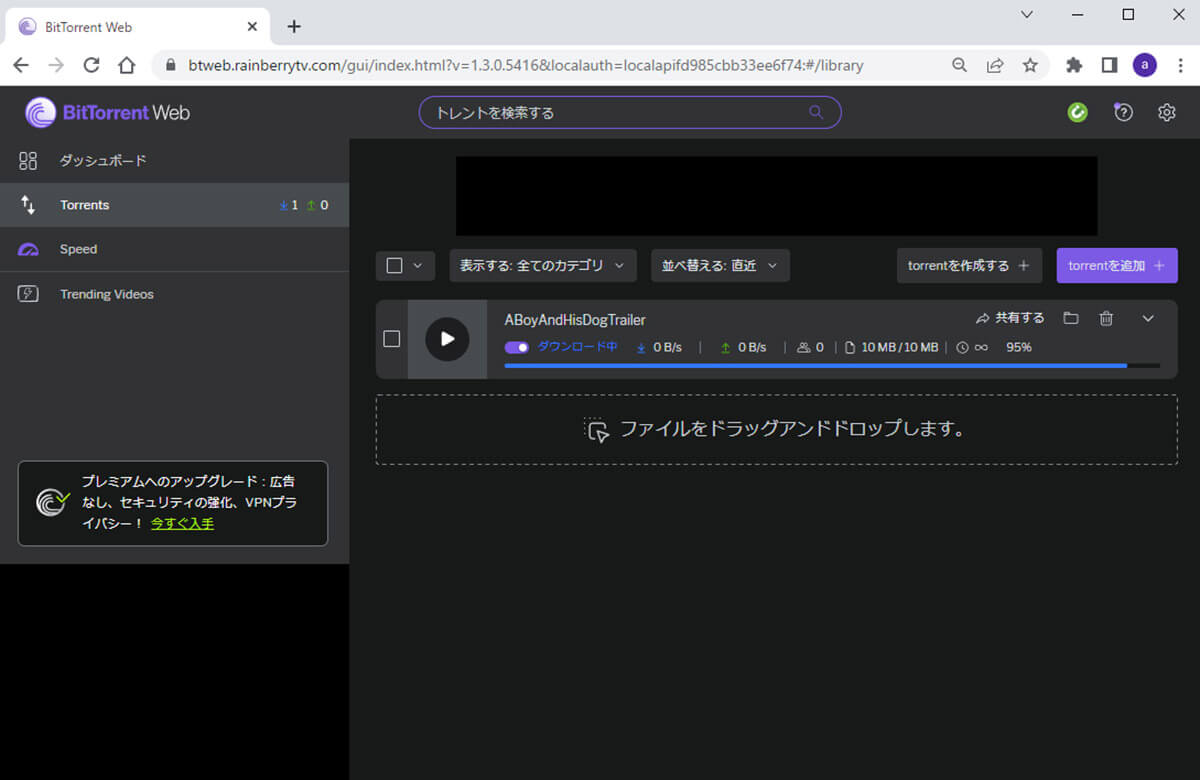This screenshot has width=1200, height=780.
Task: Click the torrentを作成する button
Action: tap(969, 266)
